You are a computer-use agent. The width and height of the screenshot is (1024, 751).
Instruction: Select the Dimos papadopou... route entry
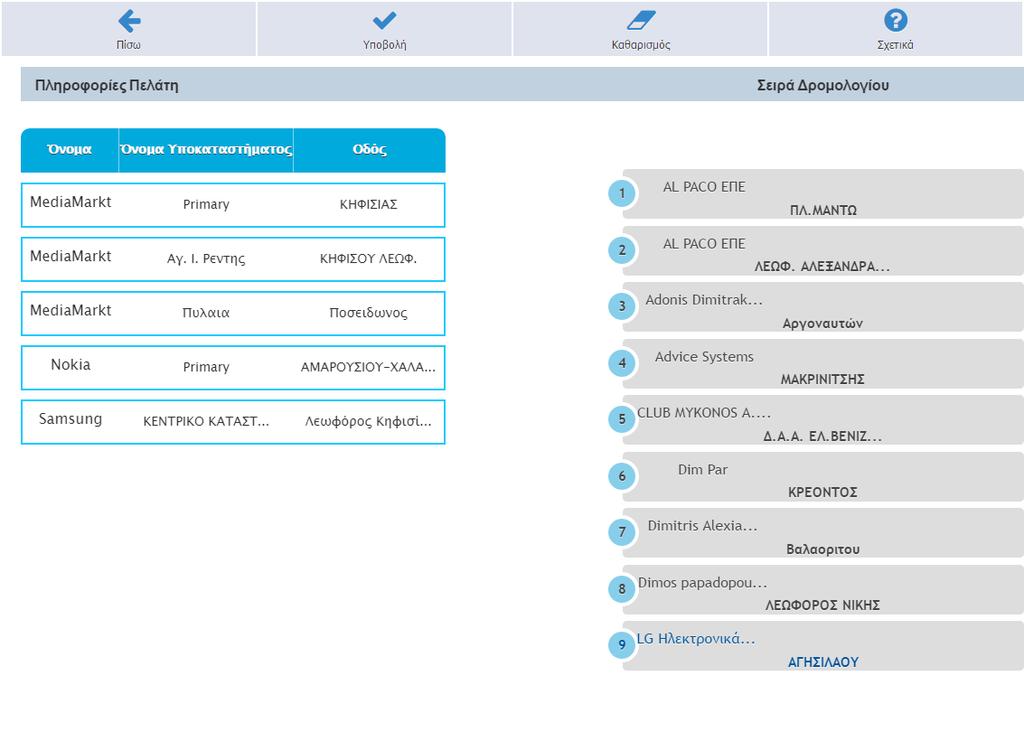pyautogui.click(x=703, y=583)
